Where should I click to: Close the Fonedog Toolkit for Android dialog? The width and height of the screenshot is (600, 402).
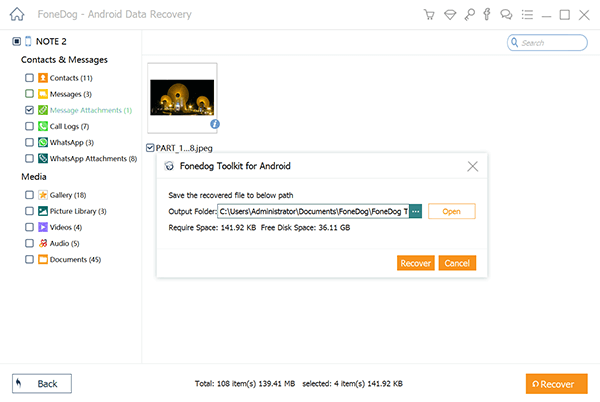473,166
